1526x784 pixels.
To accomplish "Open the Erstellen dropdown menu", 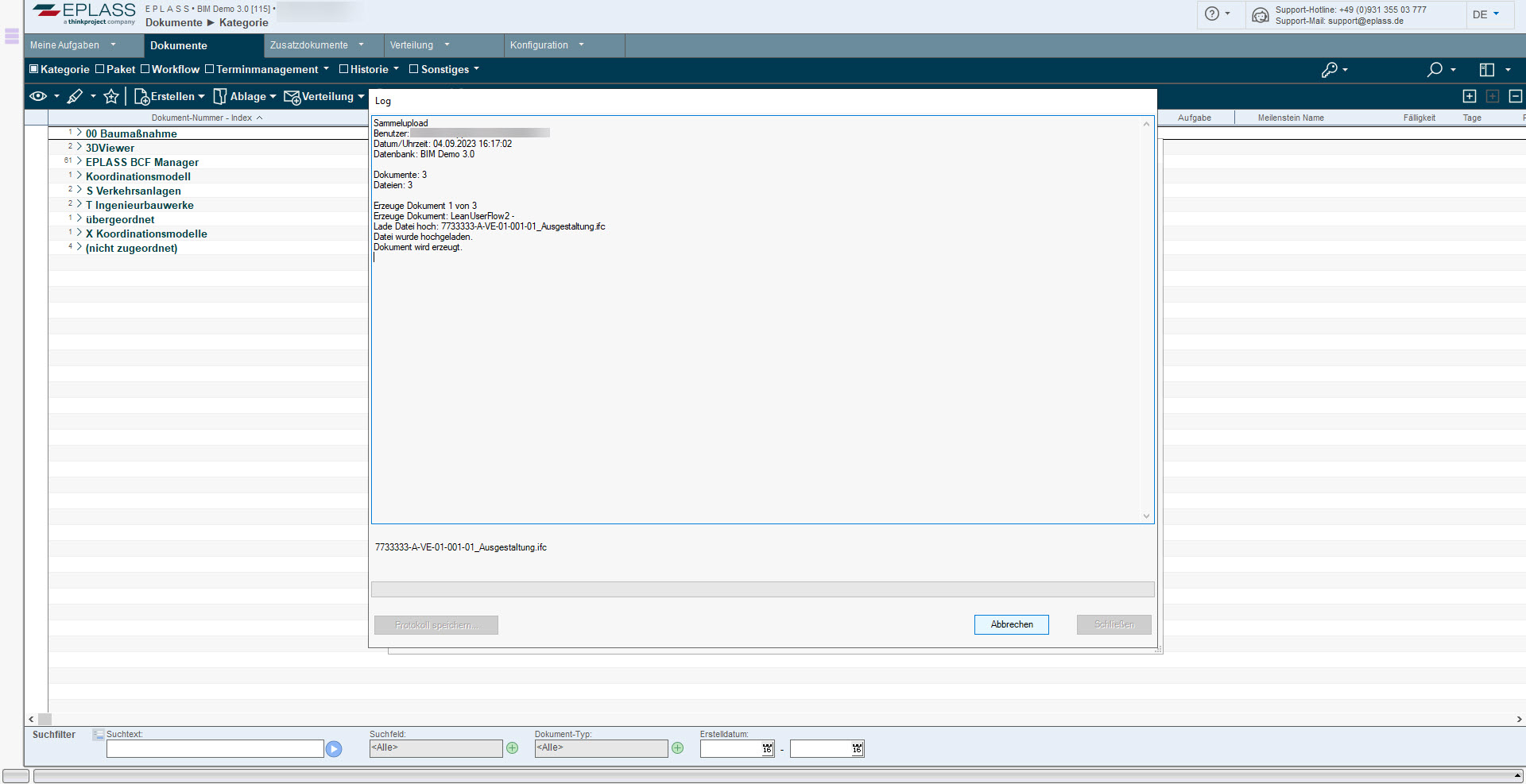I will coord(169,97).
